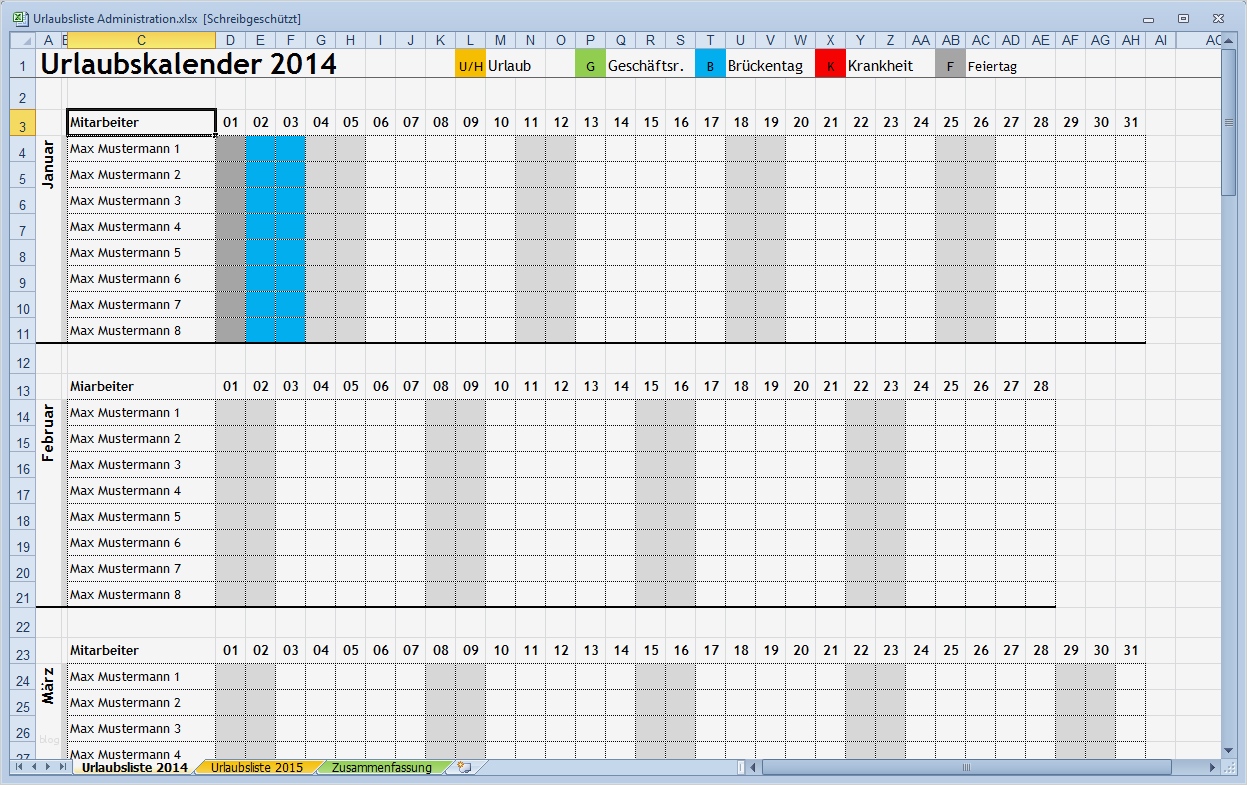Insert a new worksheet via the sheet-tab icon
This screenshot has height=785, width=1247.
[x=463, y=768]
